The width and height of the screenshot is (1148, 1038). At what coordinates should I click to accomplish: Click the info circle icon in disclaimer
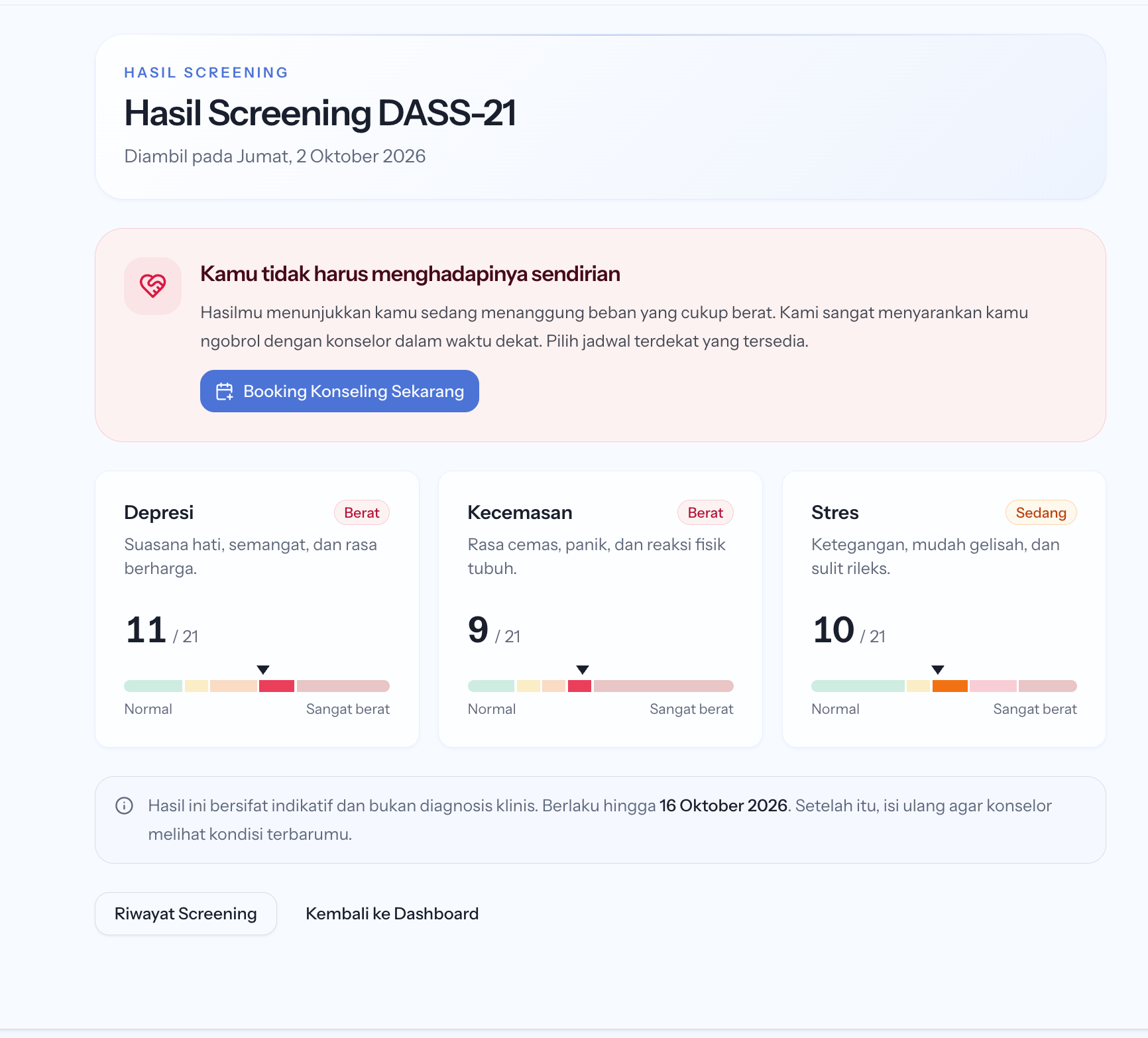pyautogui.click(x=125, y=805)
